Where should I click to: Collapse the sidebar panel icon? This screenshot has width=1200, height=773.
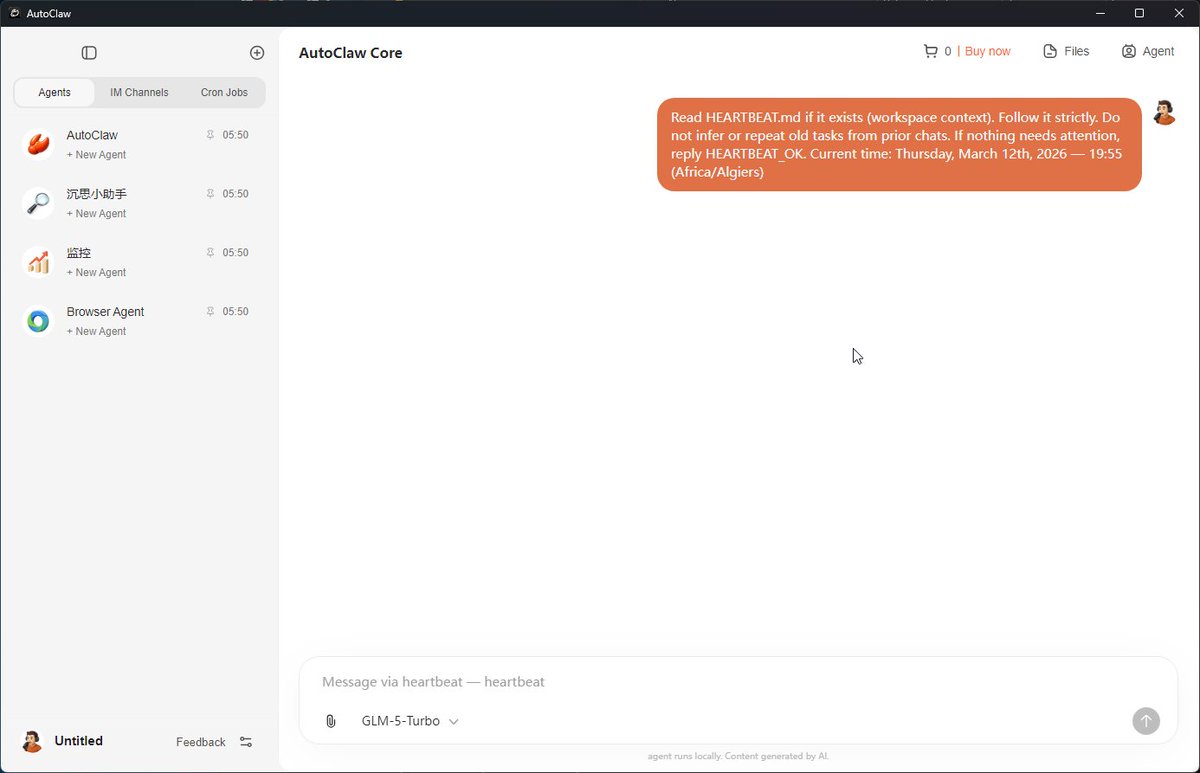(89, 53)
